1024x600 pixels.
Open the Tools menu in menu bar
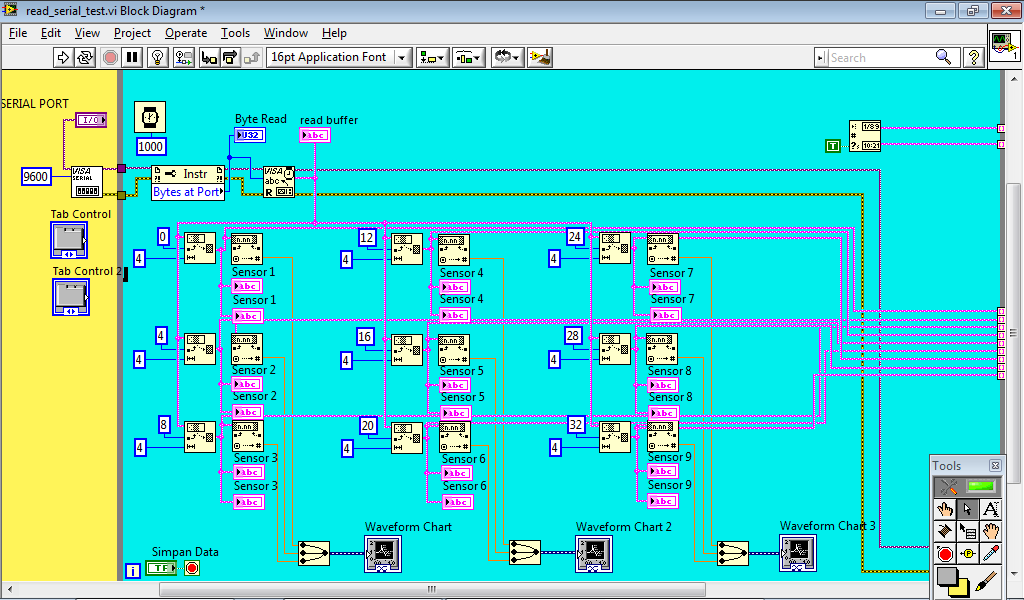click(x=235, y=33)
